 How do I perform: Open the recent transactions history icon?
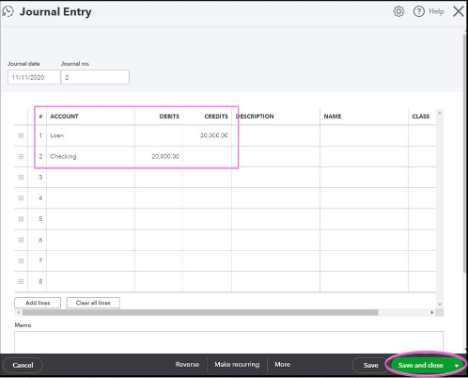click(x=8, y=12)
